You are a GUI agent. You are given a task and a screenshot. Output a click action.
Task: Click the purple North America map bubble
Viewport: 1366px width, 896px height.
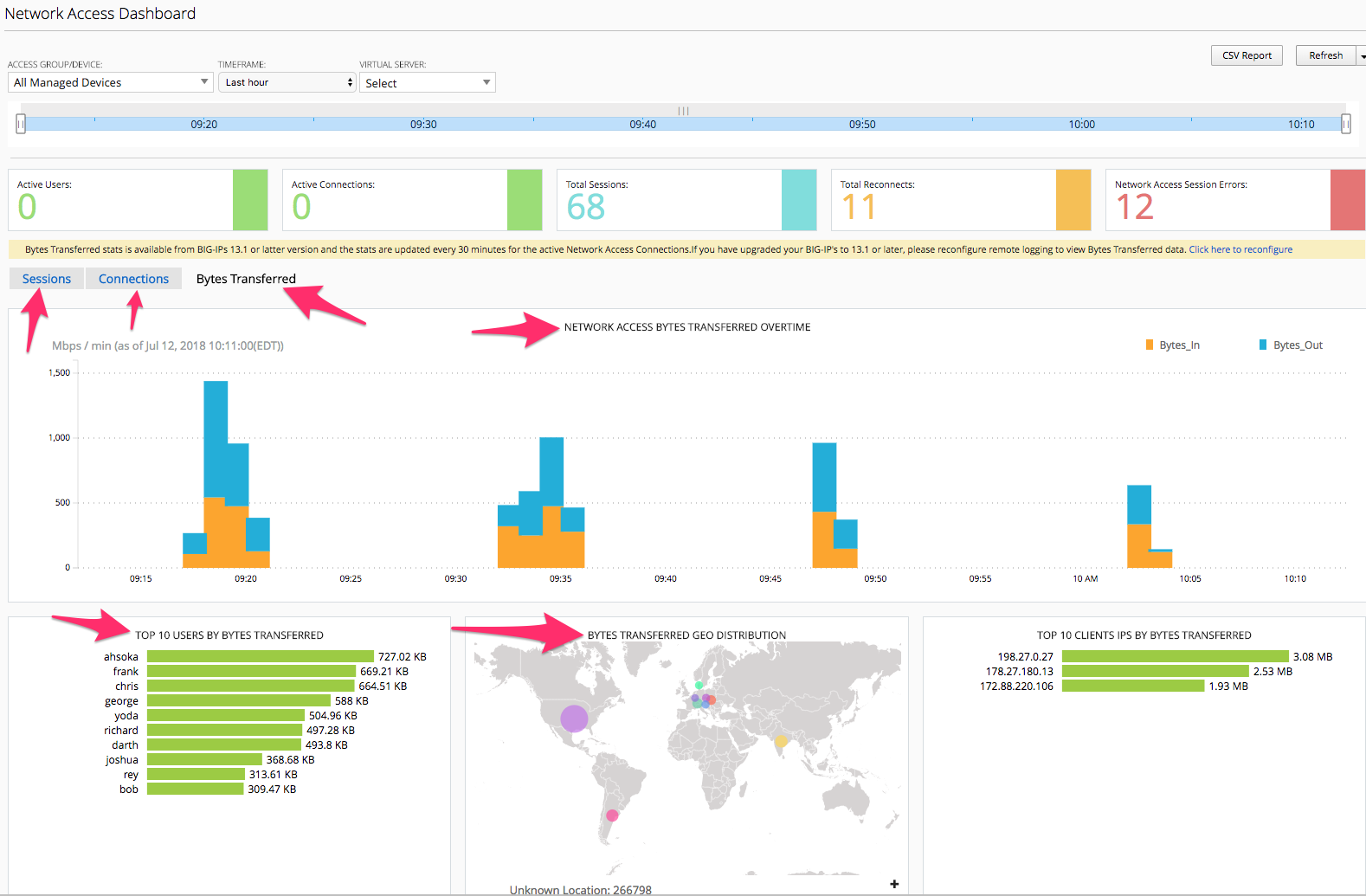point(574,719)
